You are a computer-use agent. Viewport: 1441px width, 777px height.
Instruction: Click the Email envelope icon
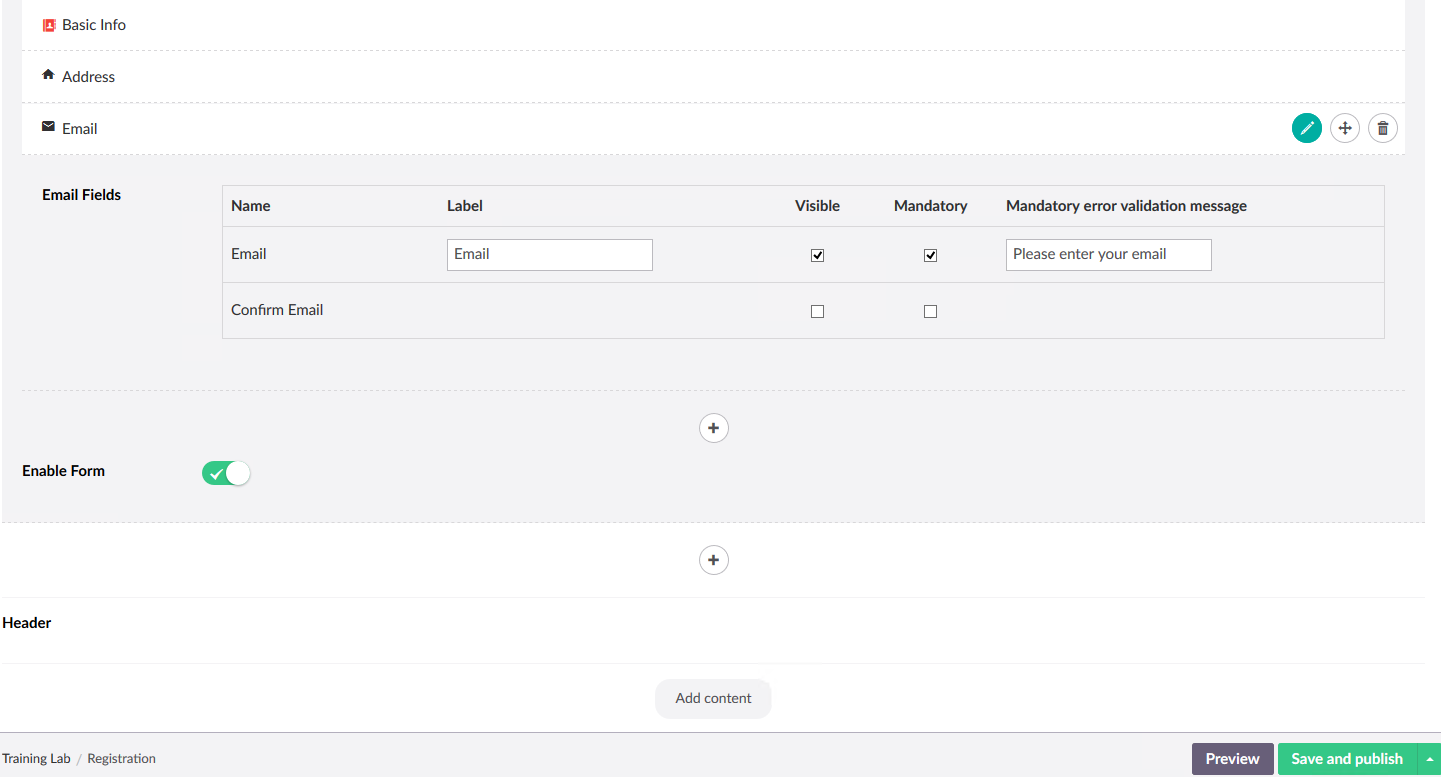[48, 127]
